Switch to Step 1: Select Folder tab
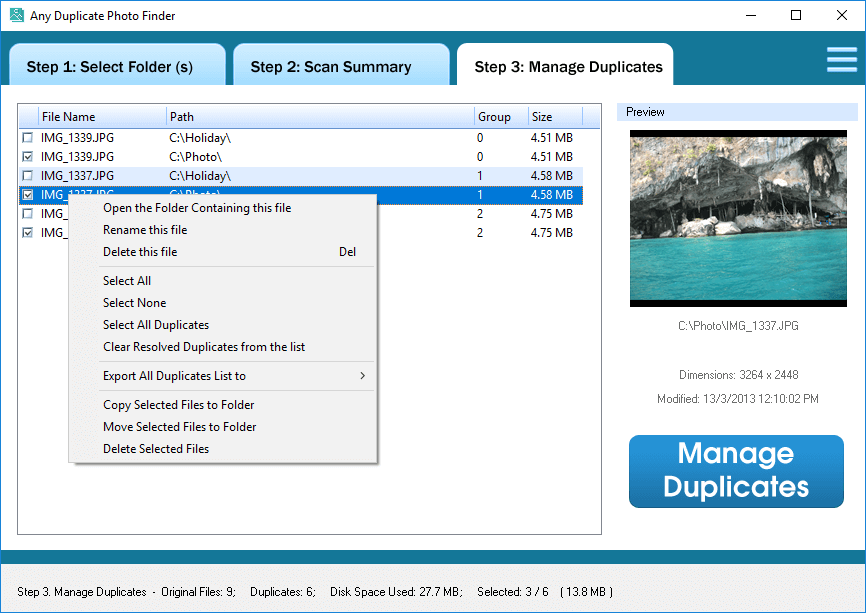866x613 pixels. 117,65
